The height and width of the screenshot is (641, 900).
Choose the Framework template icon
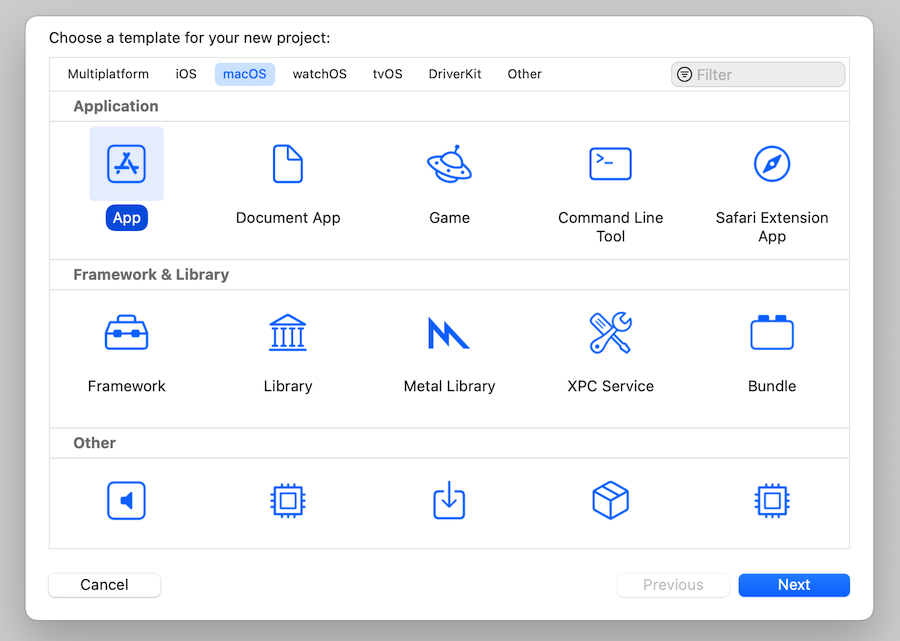[126, 333]
